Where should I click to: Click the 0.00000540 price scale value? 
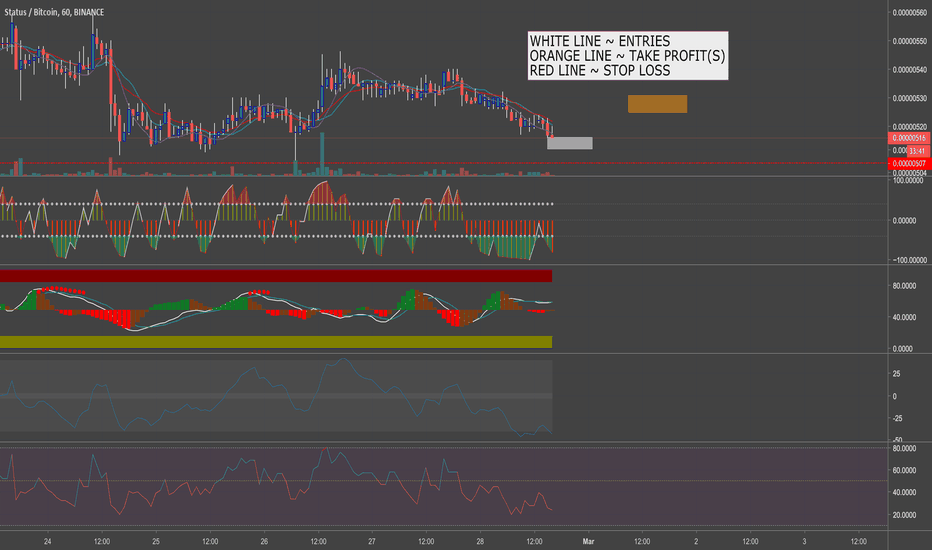[x=909, y=70]
